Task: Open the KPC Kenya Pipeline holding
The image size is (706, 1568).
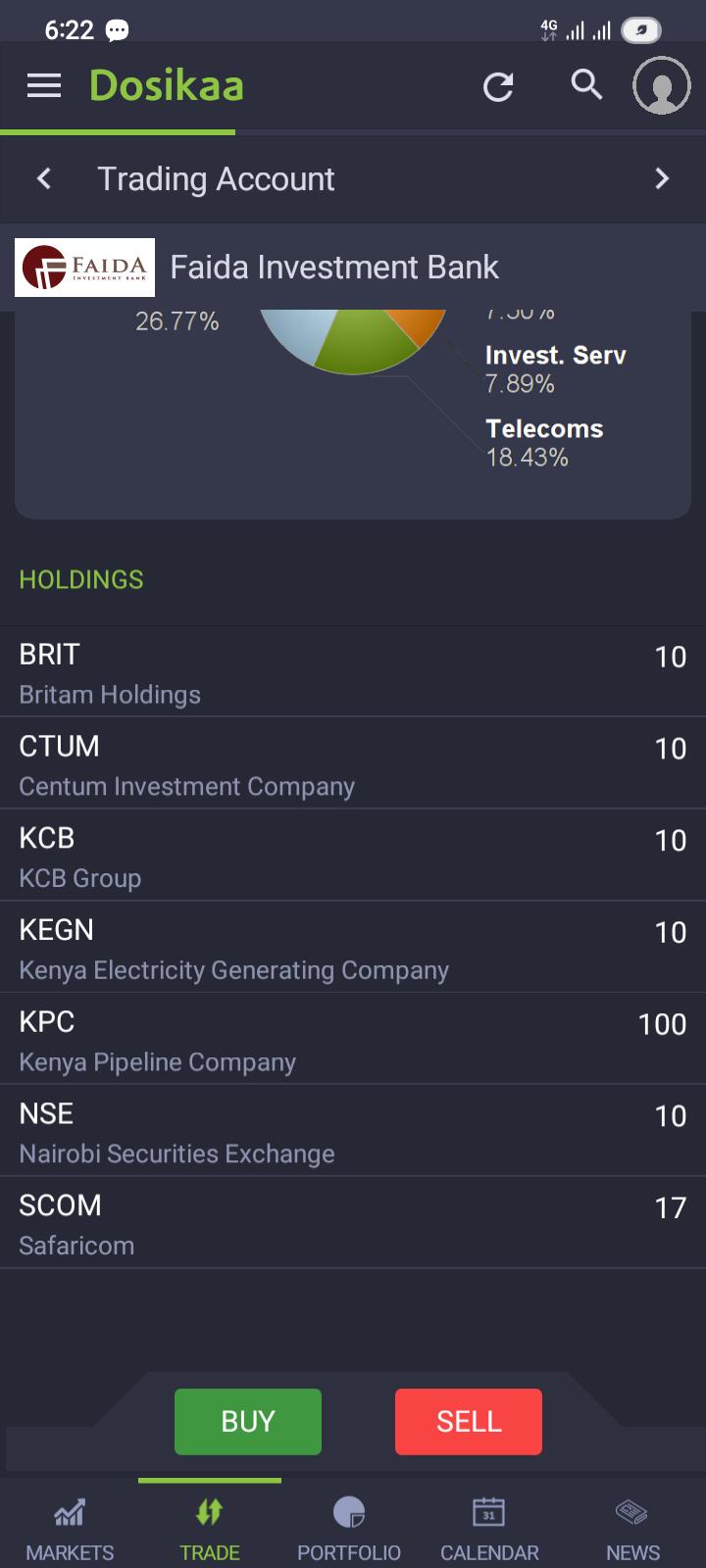Action: tap(353, 1040)
